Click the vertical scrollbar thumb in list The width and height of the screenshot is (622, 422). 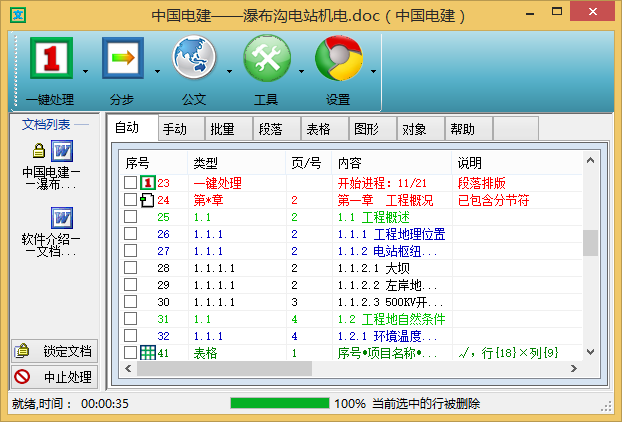(590, 243)
